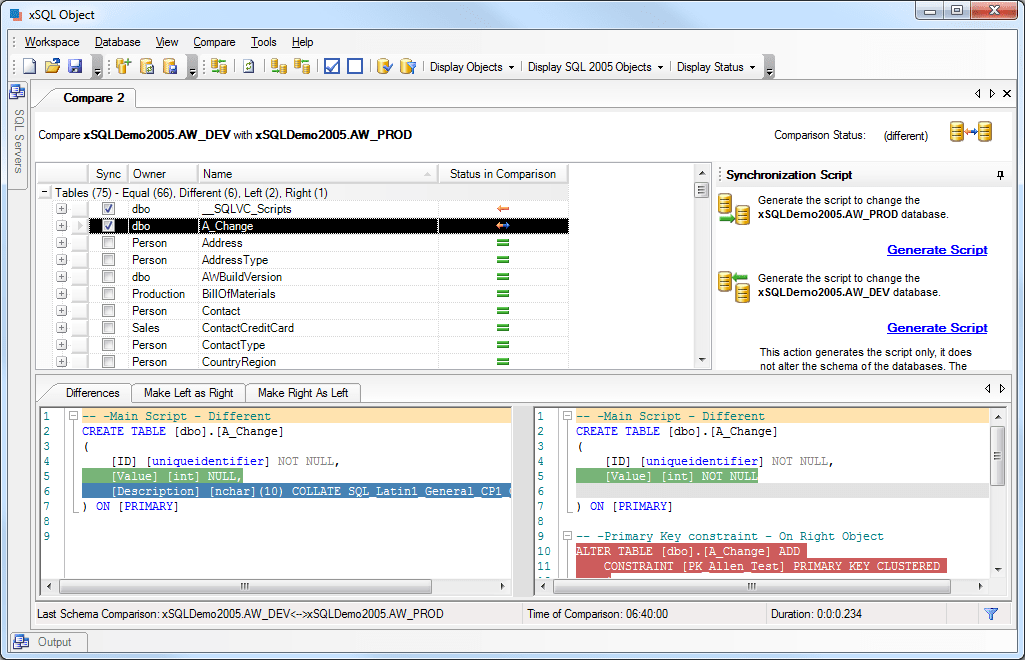Click the toolbar overflow arrow after Display Status
This screenshot has width=1025, height=660.
[x=769, y=67]
